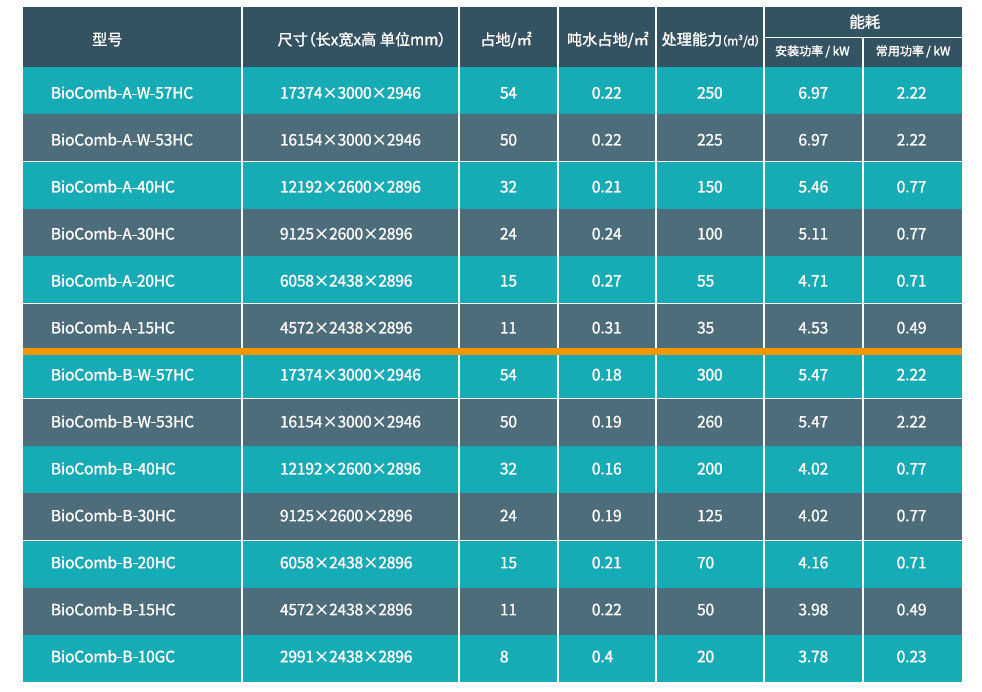Screen dimensions: 982x692
Task: Click capacity 125 in BioComb-B-30HC row
Action: (710, 515)
